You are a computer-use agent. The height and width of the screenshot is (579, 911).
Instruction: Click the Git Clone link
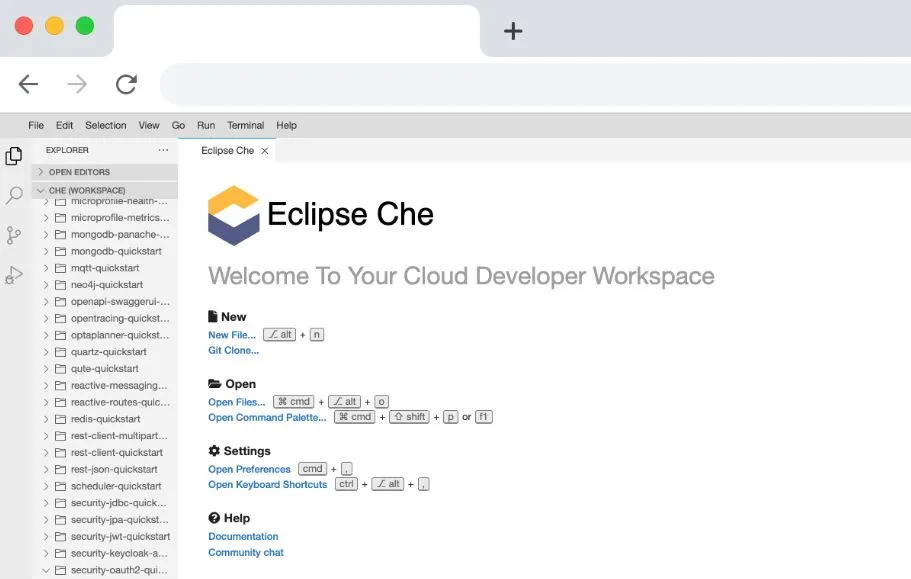[233, 350]
